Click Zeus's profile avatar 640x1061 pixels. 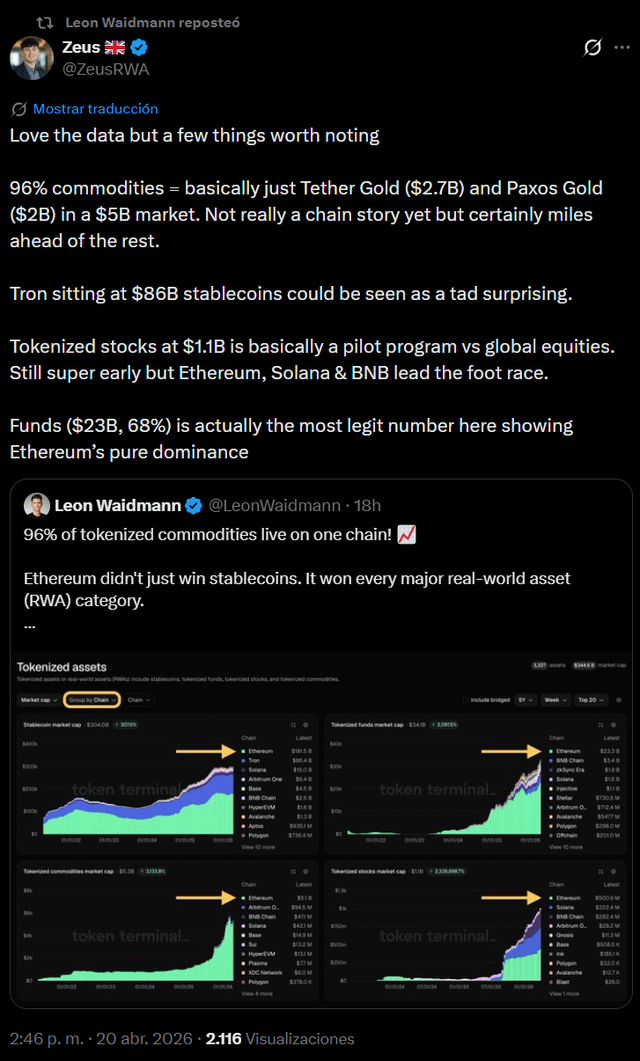click(32, 58)
